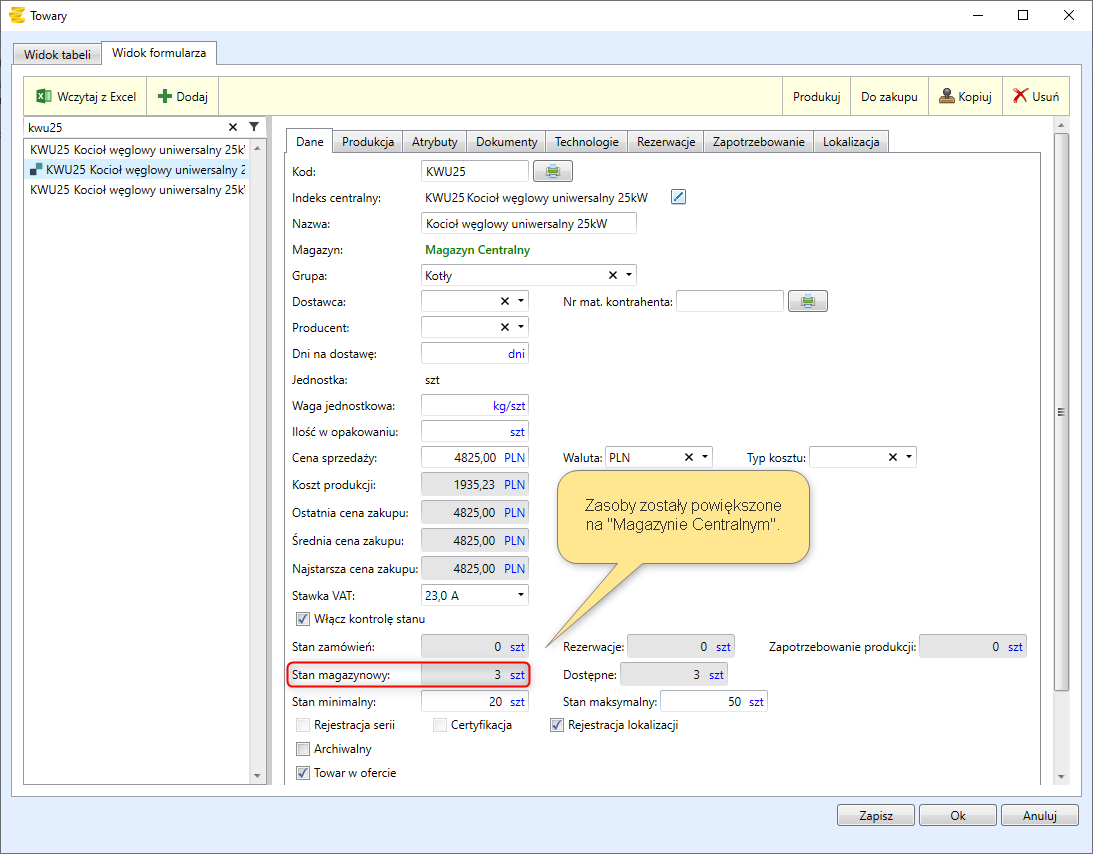
Task: Click the printer icon next to Kod field
Action: point(552,172)
